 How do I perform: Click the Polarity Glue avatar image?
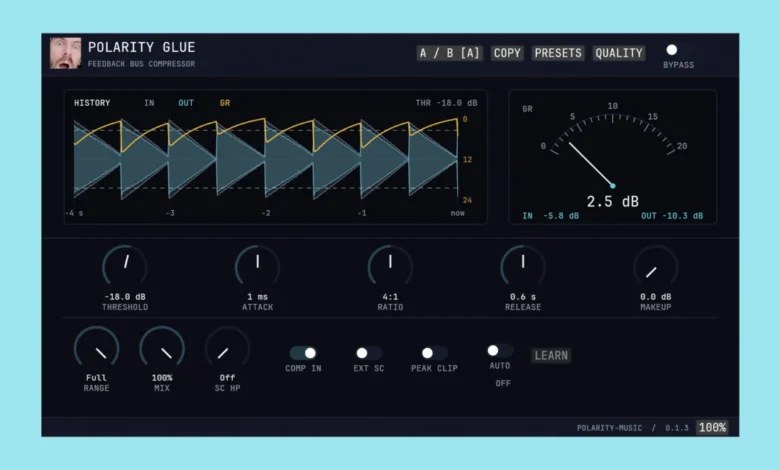pyautogui.click(x=65, y=53)
